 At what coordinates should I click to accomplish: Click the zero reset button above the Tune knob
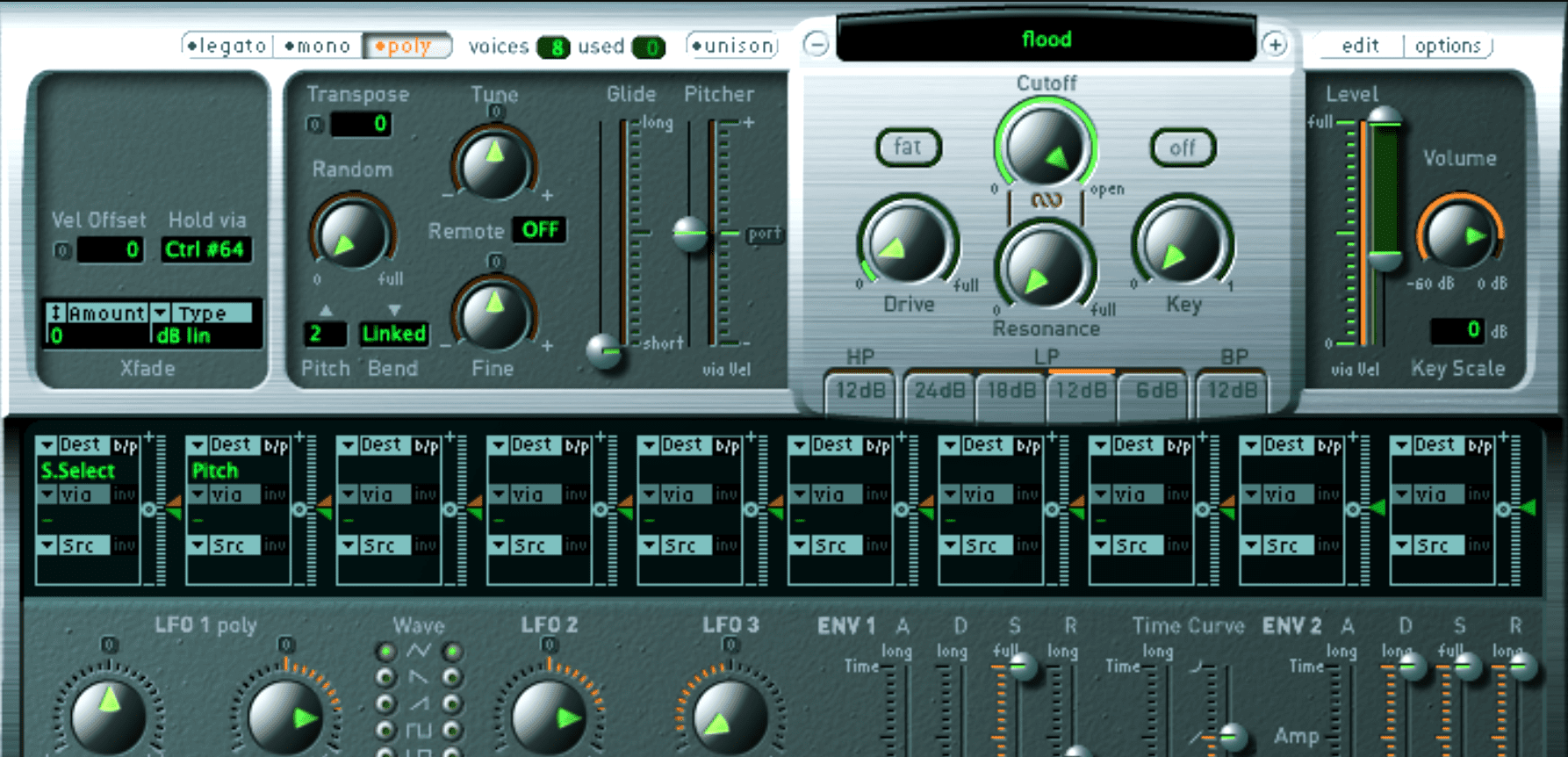coord(496,112)
